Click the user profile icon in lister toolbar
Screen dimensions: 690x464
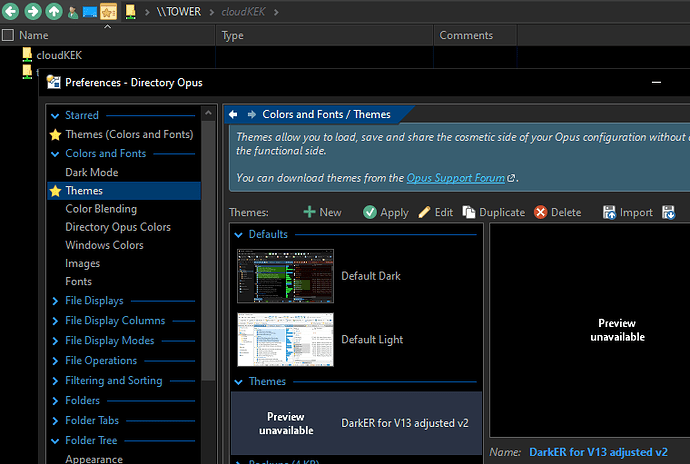click(x=73, y=12)
